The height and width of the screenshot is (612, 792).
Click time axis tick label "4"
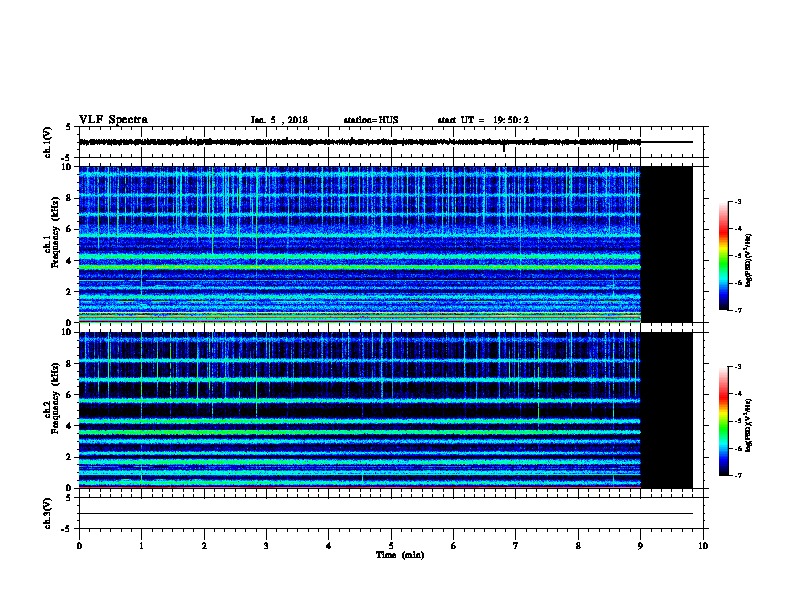(329, 545)
